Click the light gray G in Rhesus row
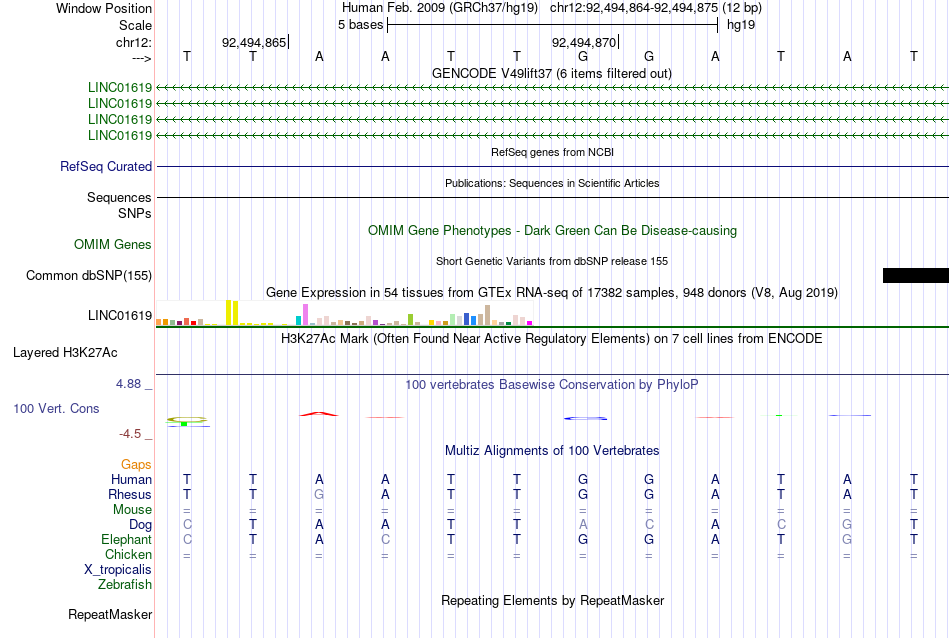 (319, 495)
